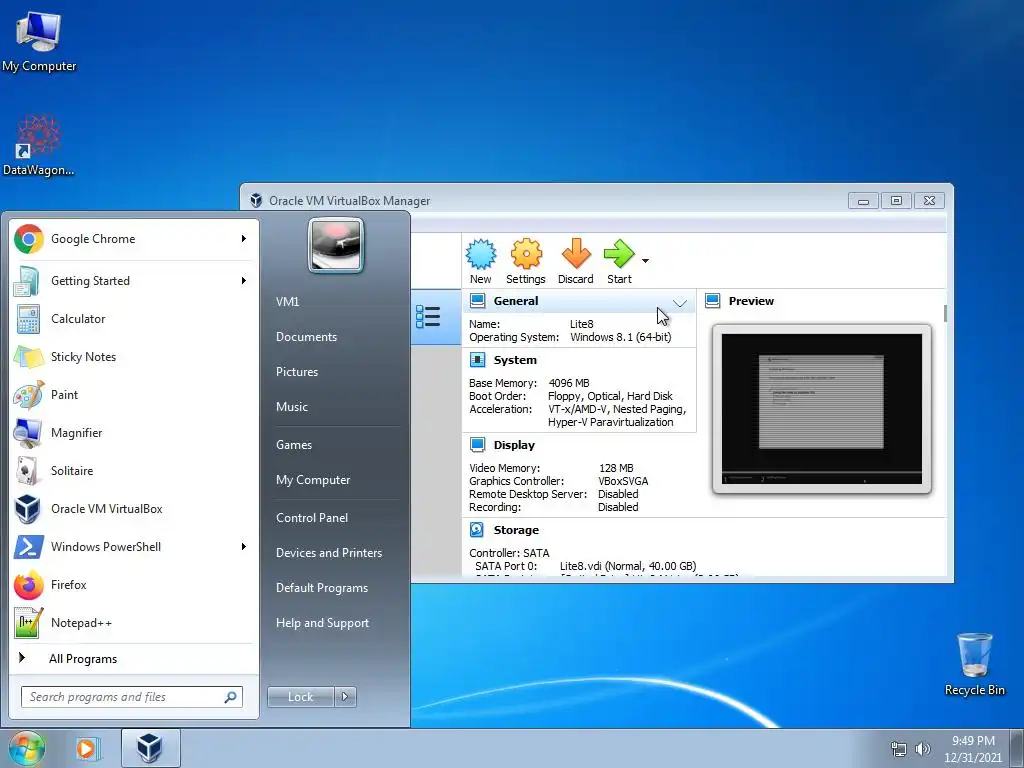Image resolution: width=1024 pixels, height=768 pixels.
Task: Select My Computer desktop icon
Action: point(39,41)
